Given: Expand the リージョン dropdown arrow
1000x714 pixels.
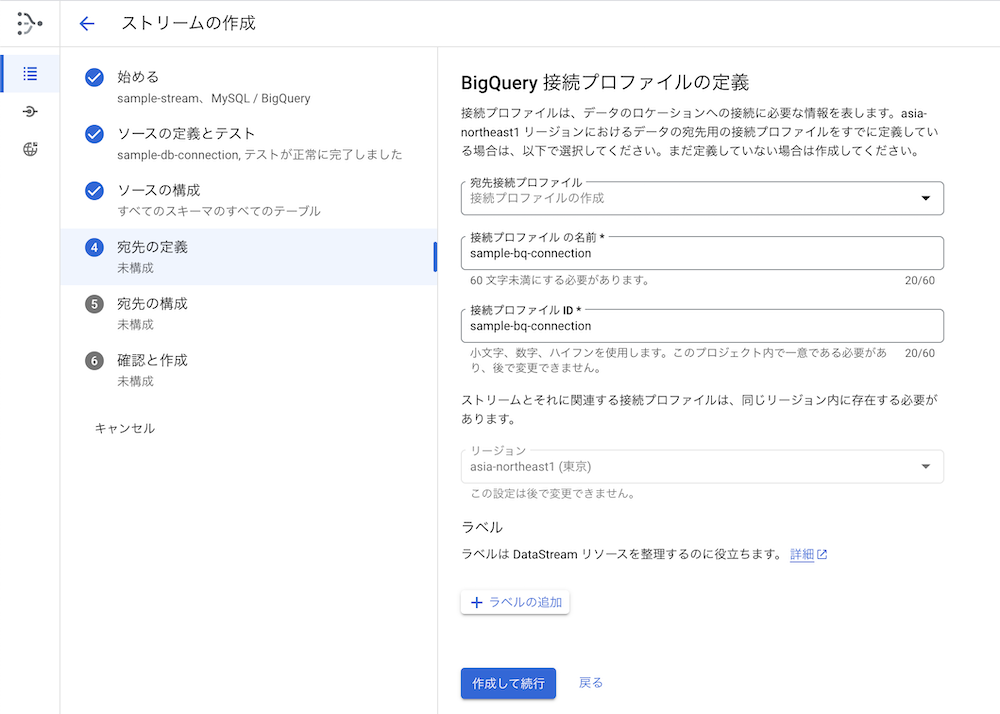Looking at the screenshot, I should click(x=925, y=467).
